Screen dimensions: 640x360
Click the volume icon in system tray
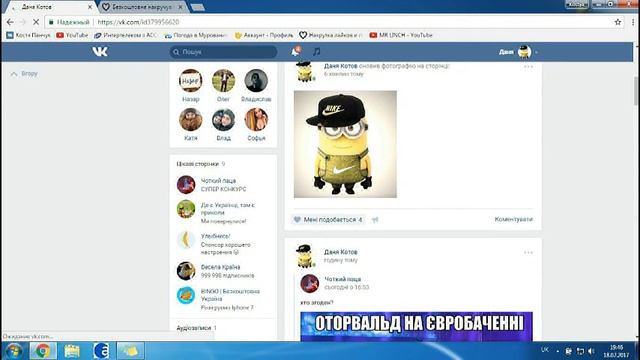click(x=591, y=351)
